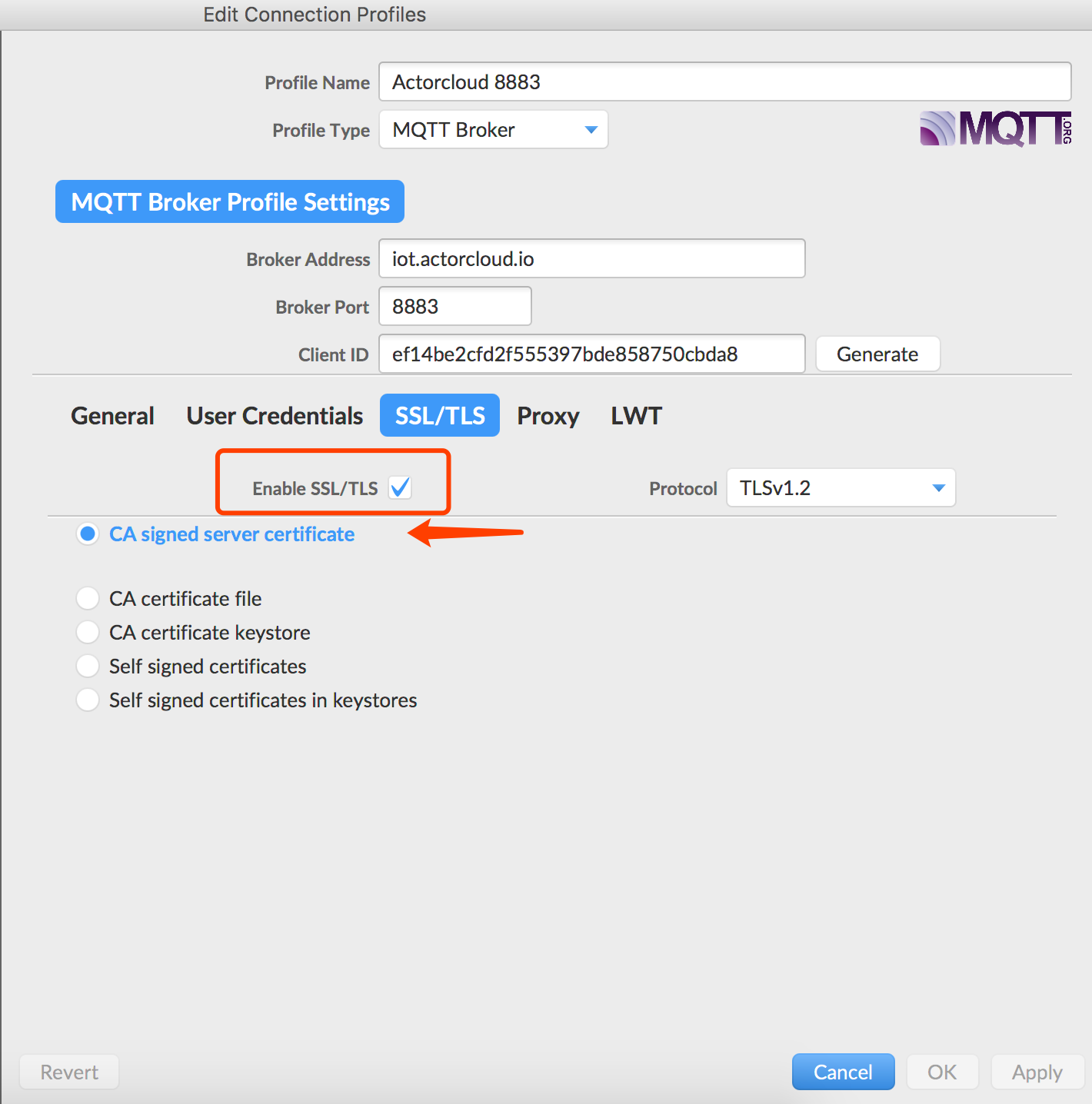The image size is (1092, 1104).
Task: Select CA certificate keystore radio button
Action: coord(88,632)
